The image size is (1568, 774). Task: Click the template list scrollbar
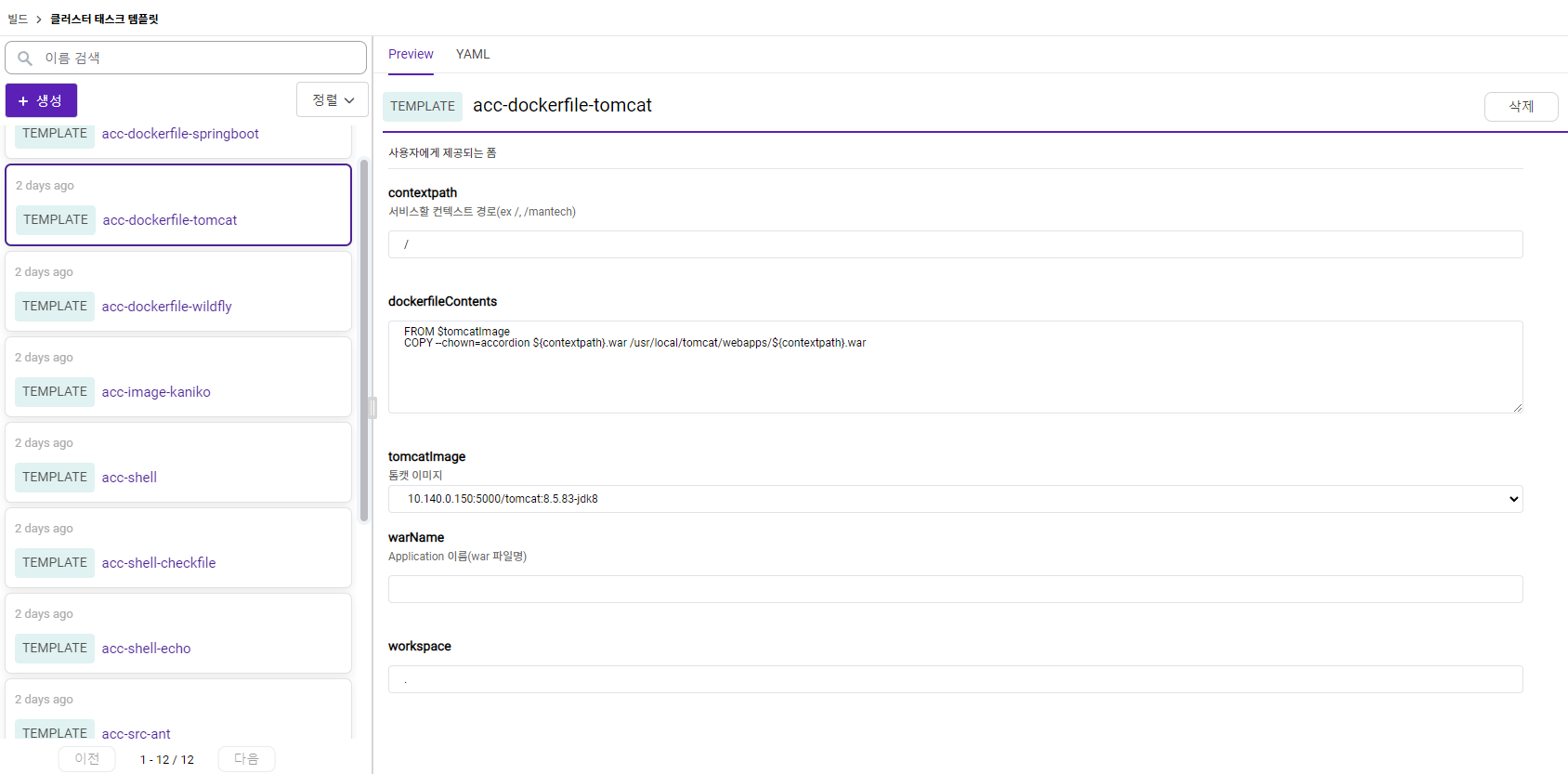(364, 340)
